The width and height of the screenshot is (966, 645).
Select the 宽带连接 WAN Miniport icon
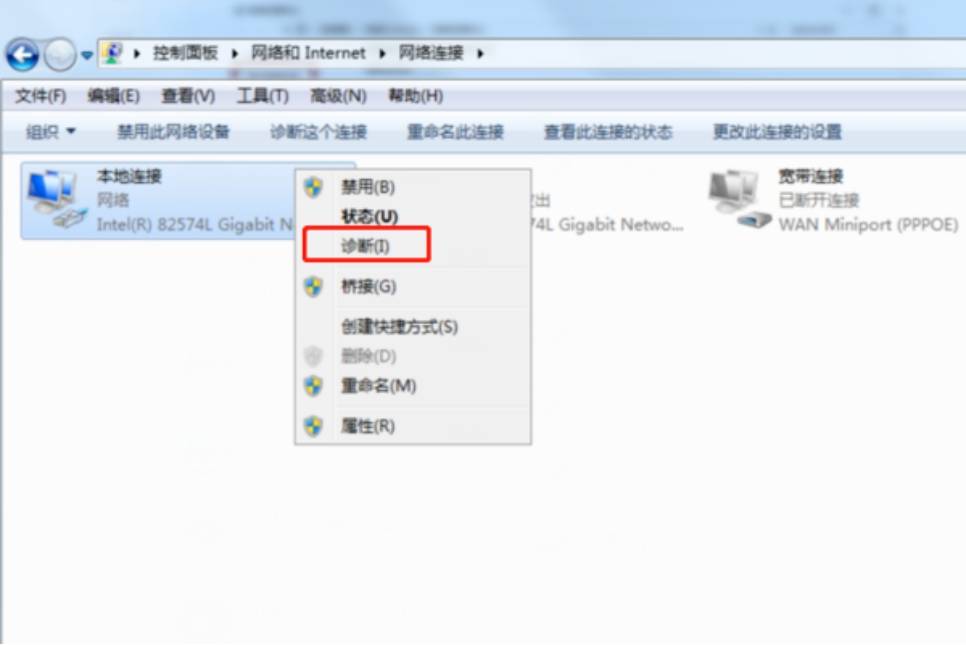coord(739,200)
